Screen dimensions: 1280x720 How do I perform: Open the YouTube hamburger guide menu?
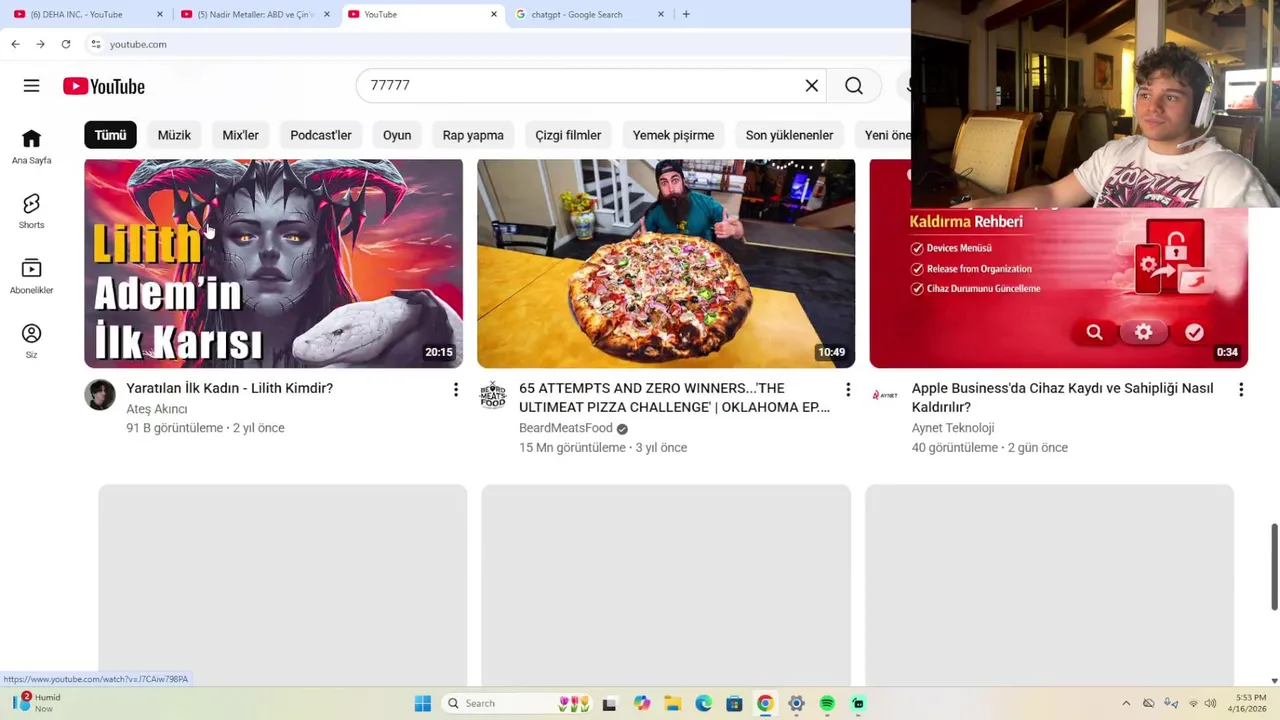point(31,86)
